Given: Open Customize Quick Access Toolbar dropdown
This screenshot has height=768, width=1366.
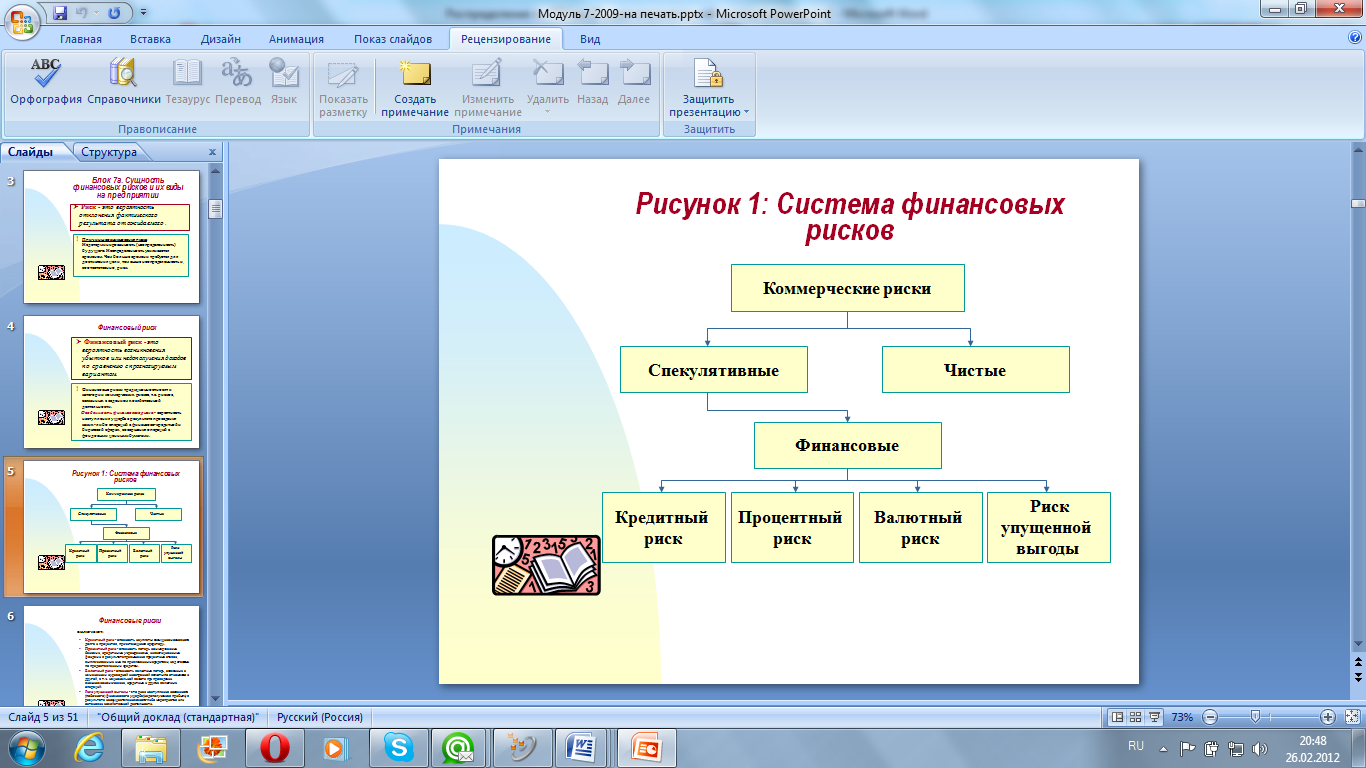Looking at the screenshot, I should click(x=143, y=13).
